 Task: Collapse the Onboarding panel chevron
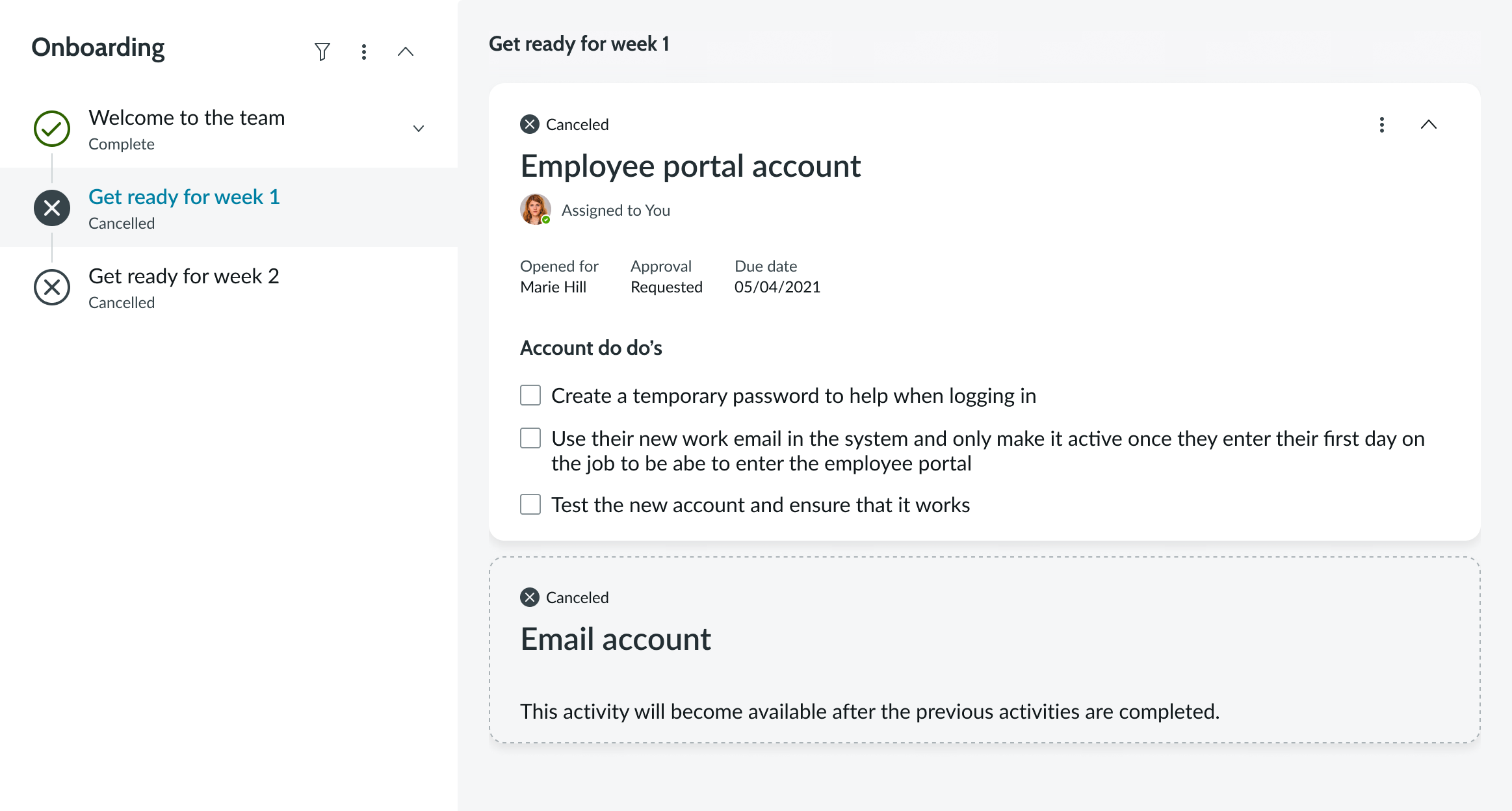pos(406,51)
